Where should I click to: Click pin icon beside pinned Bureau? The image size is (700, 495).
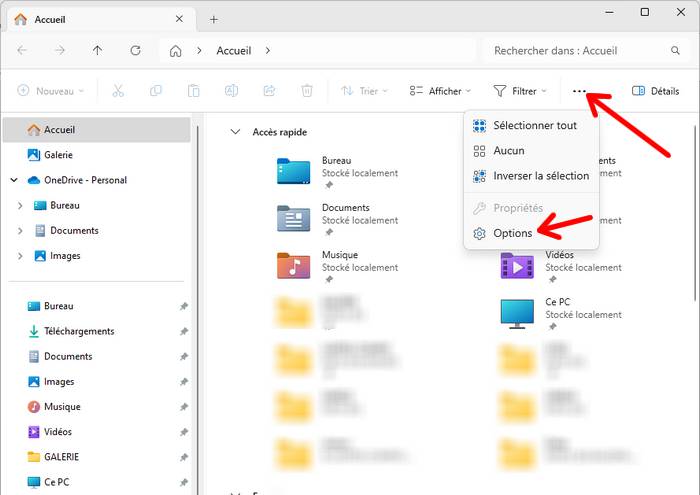183,307
